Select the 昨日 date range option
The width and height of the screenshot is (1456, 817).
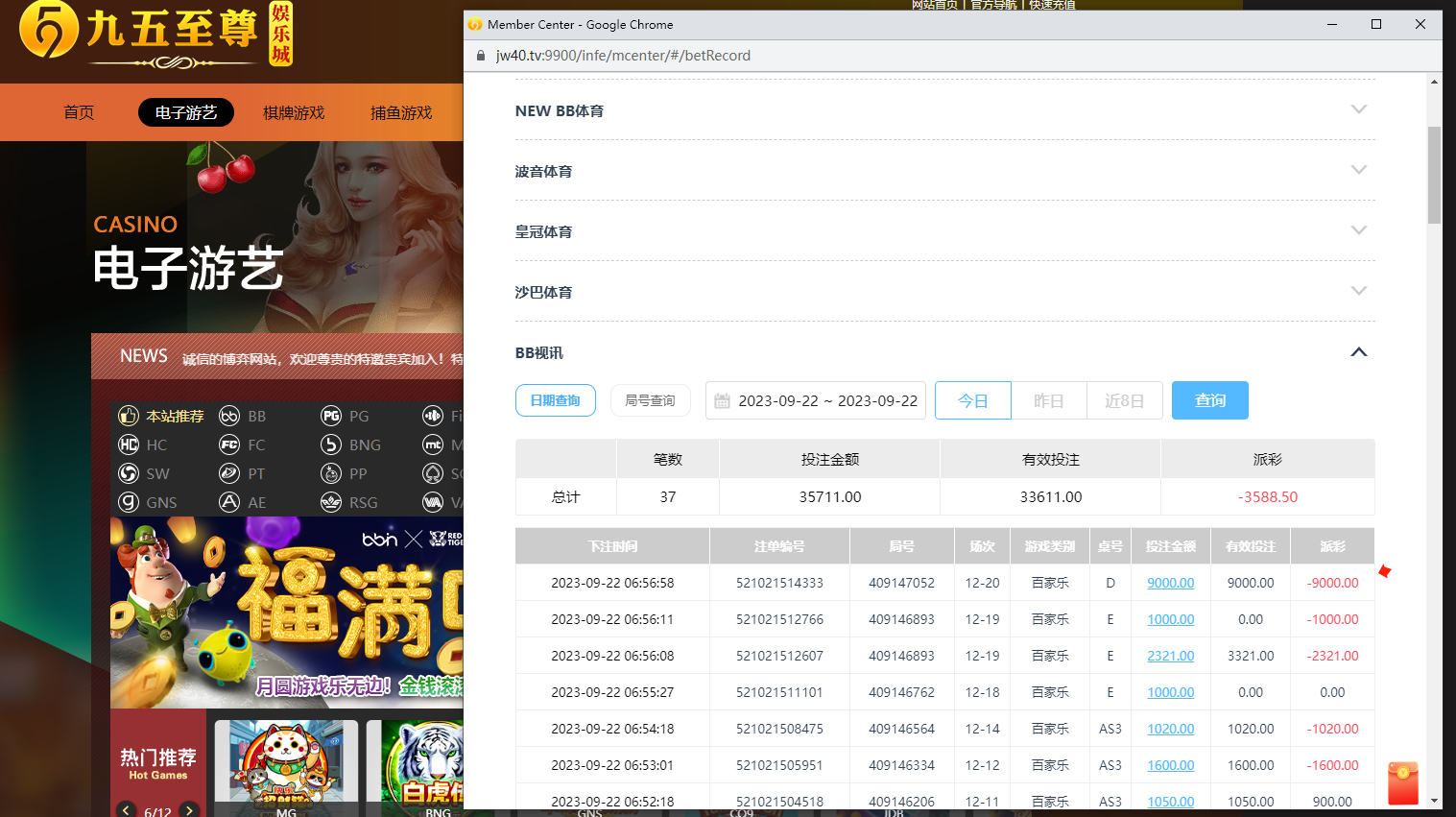coord(1048,400)
